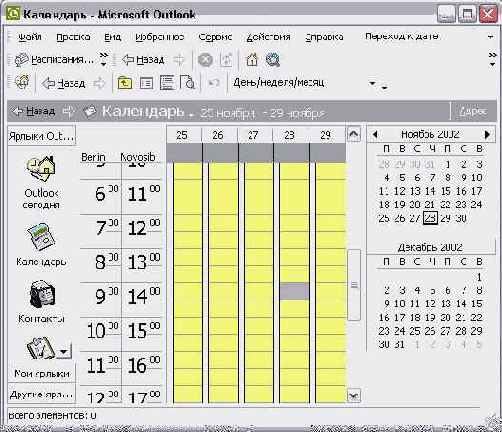Select day 26 column header
Image resolution: width=502 pixels, height=432 pixels.
click(x=218, y=135)
